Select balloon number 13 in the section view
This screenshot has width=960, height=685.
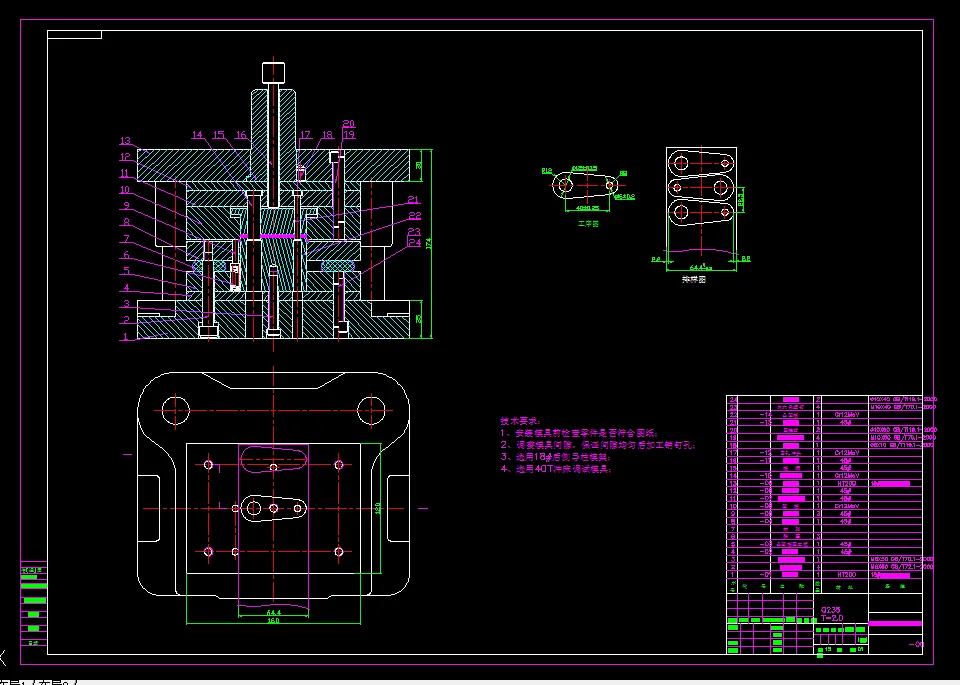(126, 141)
